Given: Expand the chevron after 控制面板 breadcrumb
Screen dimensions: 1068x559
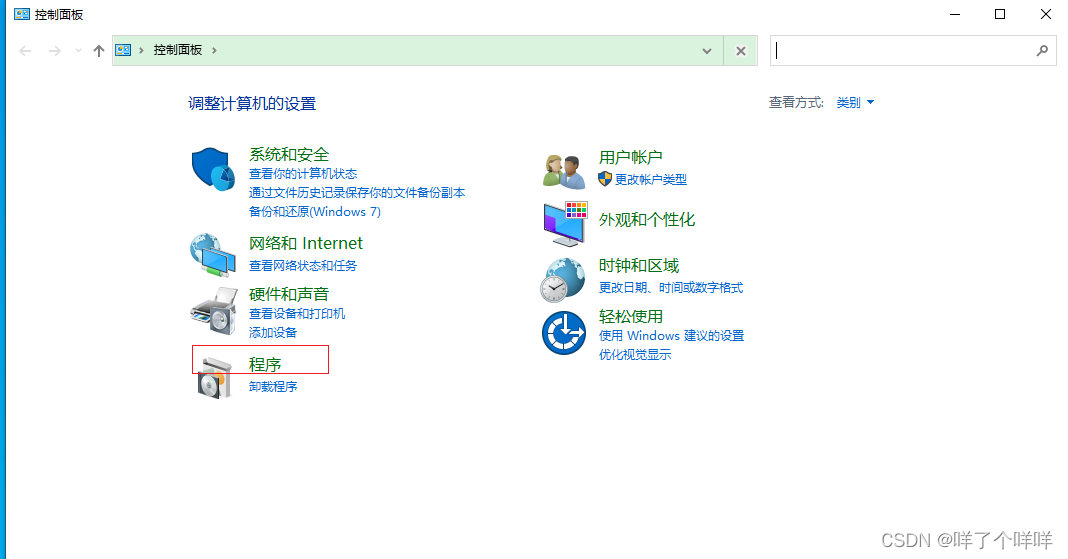Looking at the screenshot, I should (214, 50).
